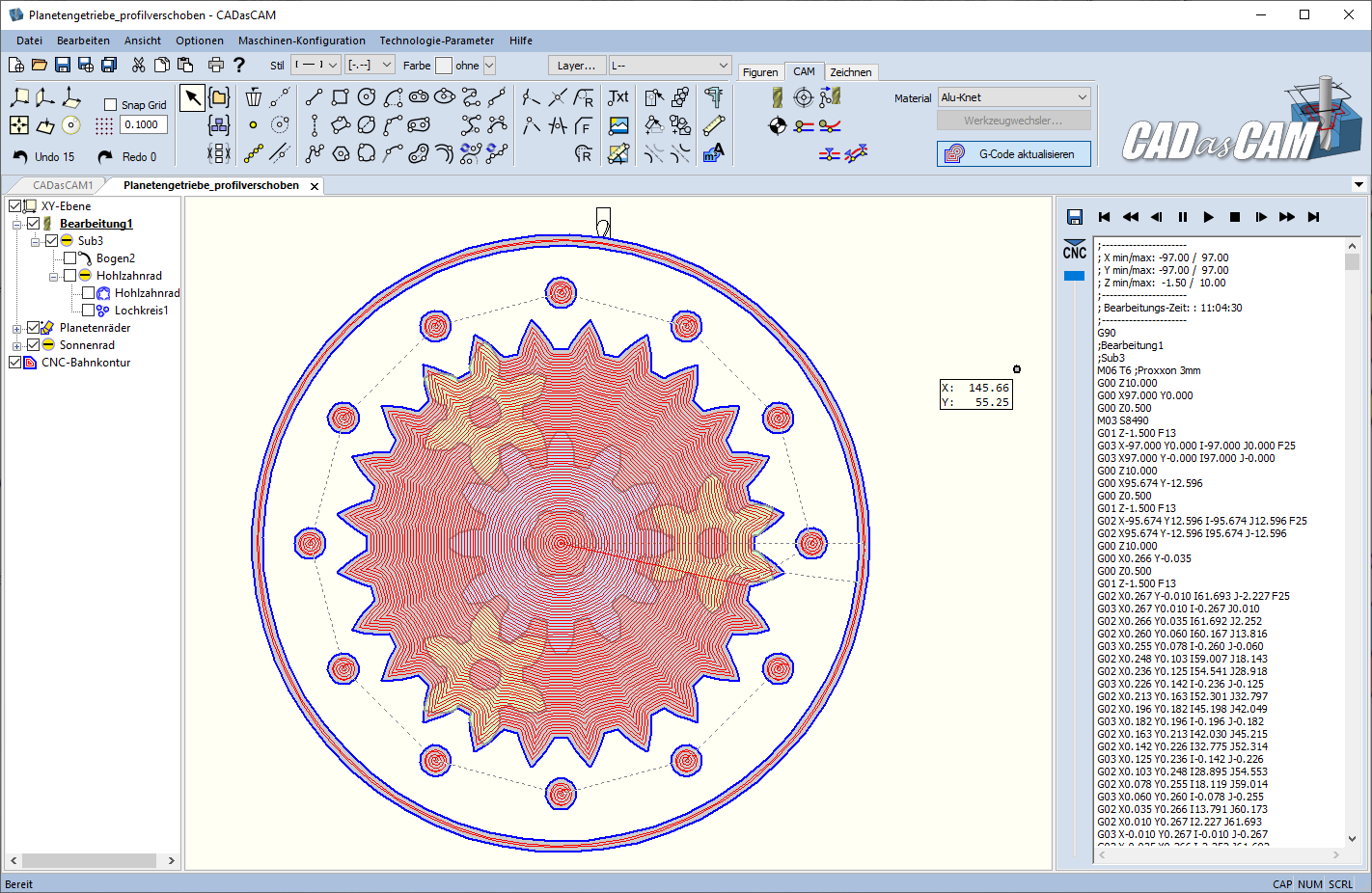Viewport: 1372px width, 893px height.
Task: Open the Maschinen-Konfiguration menu
Action: point(301,41)
